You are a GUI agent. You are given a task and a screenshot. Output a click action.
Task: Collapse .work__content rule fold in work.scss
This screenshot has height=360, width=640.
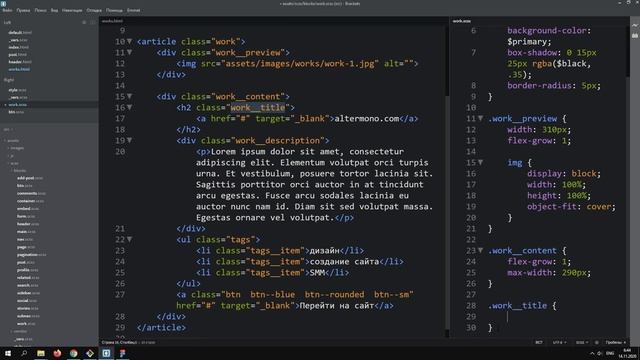click(x=480, y=251)
